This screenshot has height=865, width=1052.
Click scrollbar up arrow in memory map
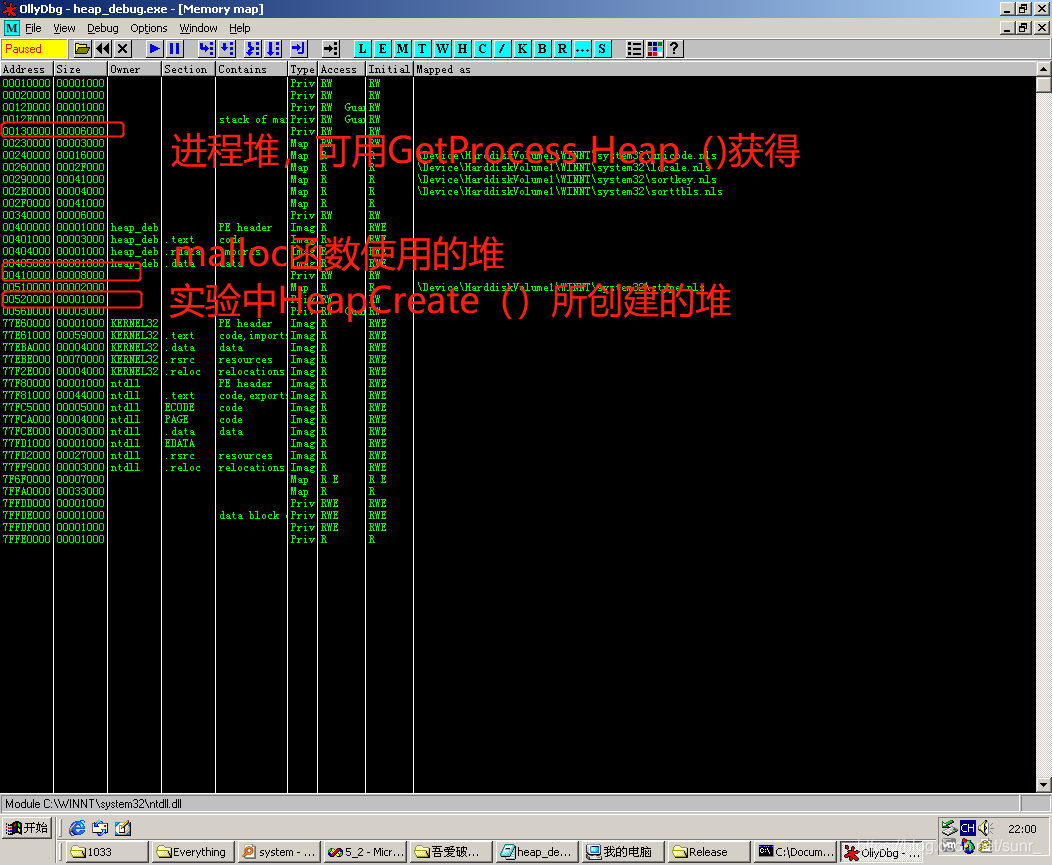tap(1043, 68)
